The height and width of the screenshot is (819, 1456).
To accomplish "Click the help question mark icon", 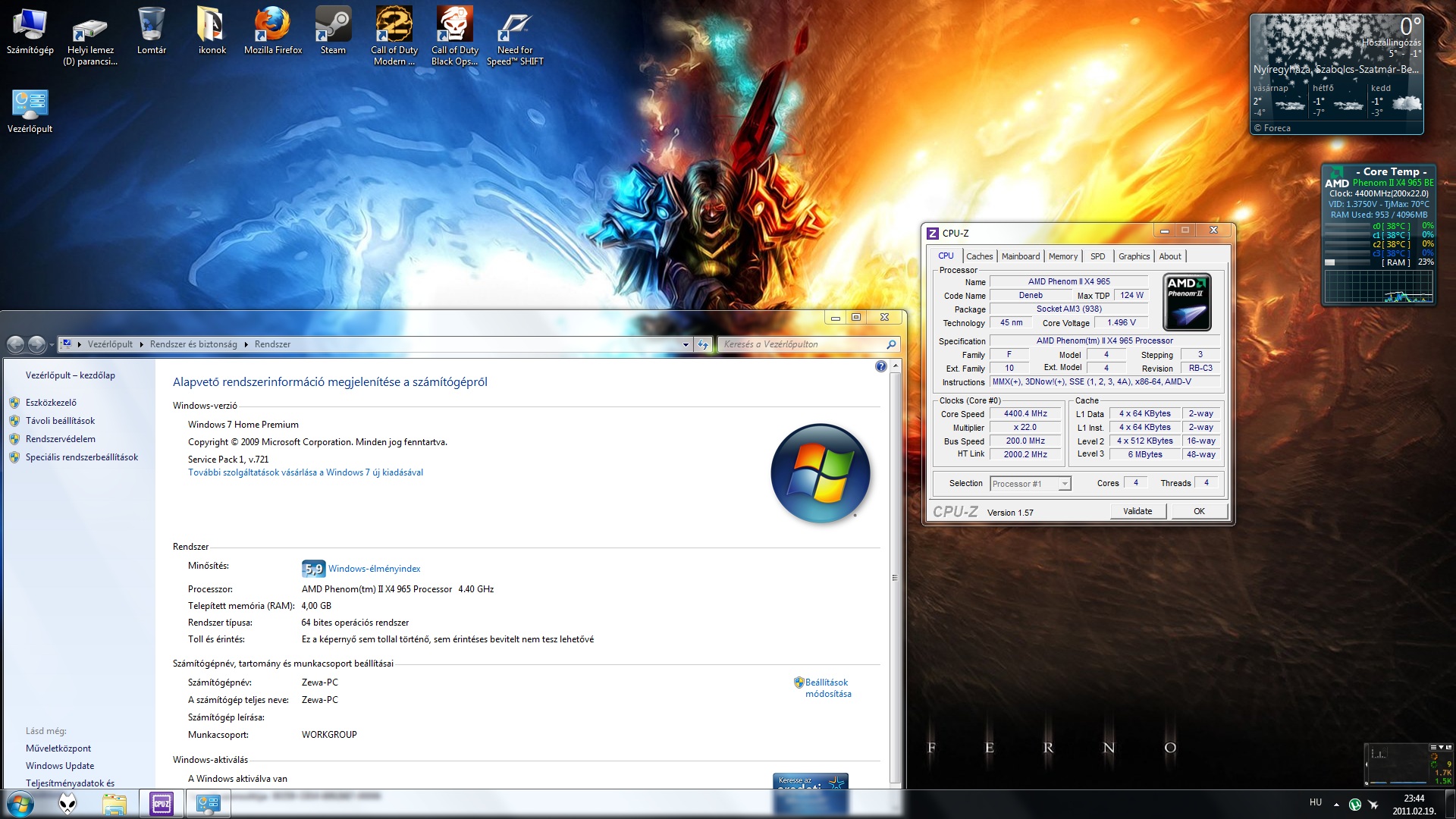I will (x=880, y=366).
